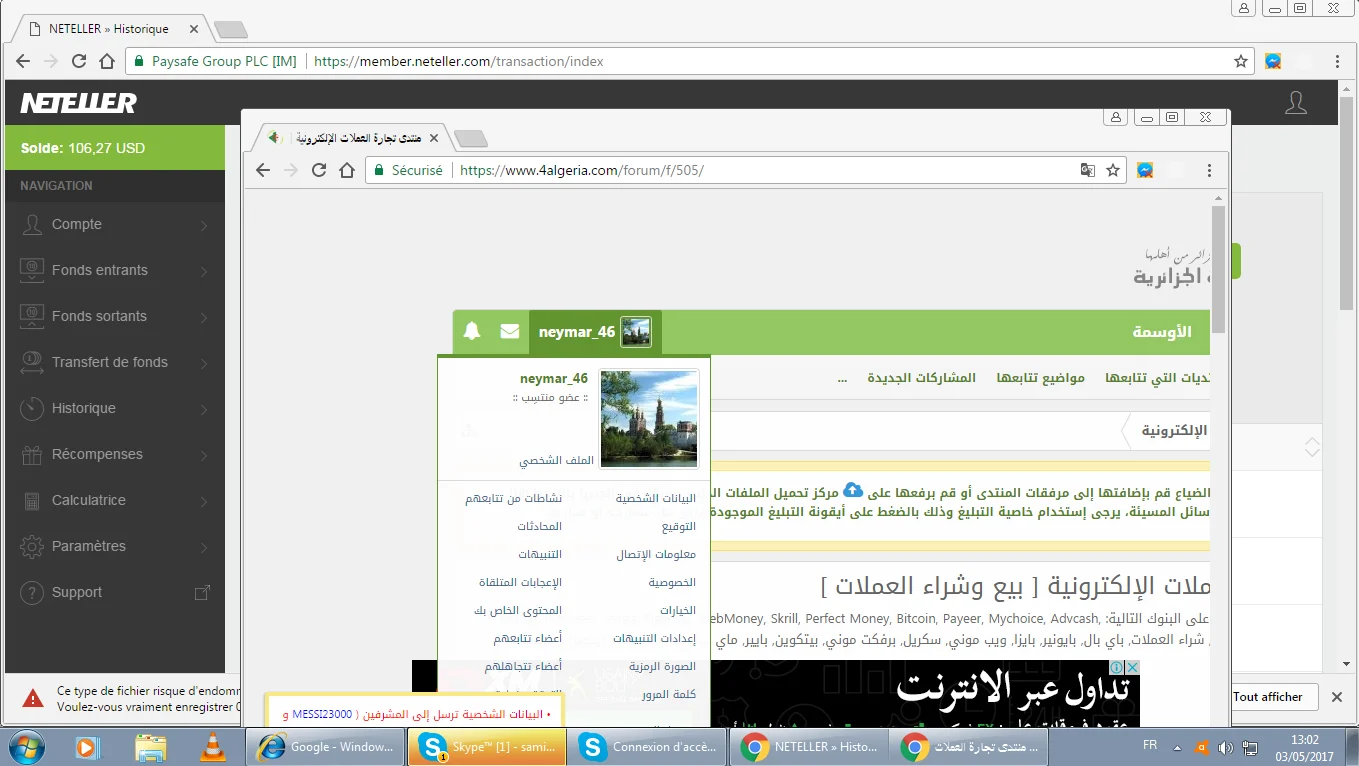
Task: Switch to NETELLER Historique browser tab
Action: pyautogui.click(x=110, y=29)
